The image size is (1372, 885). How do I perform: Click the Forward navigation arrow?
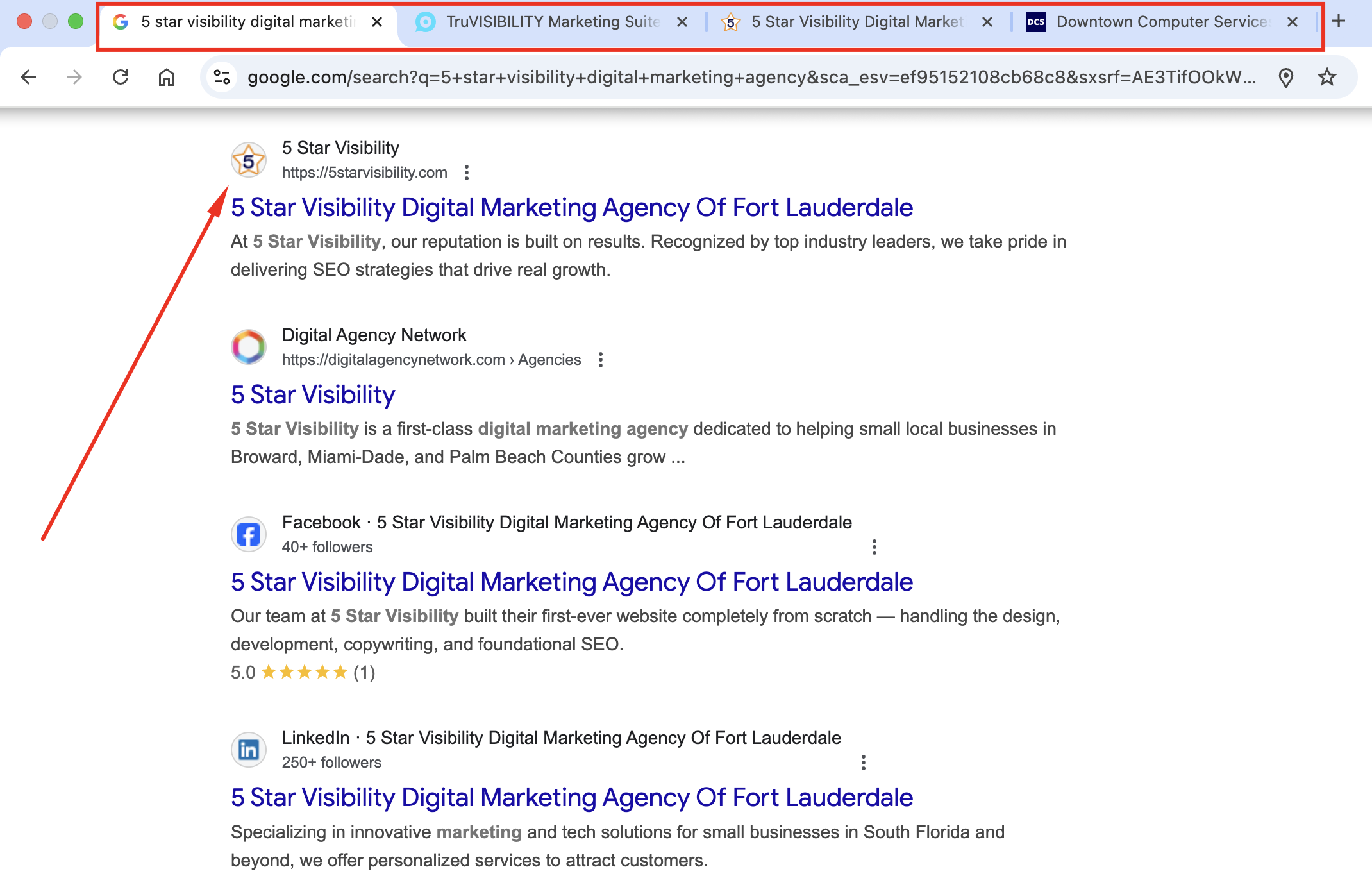(74, 78)
